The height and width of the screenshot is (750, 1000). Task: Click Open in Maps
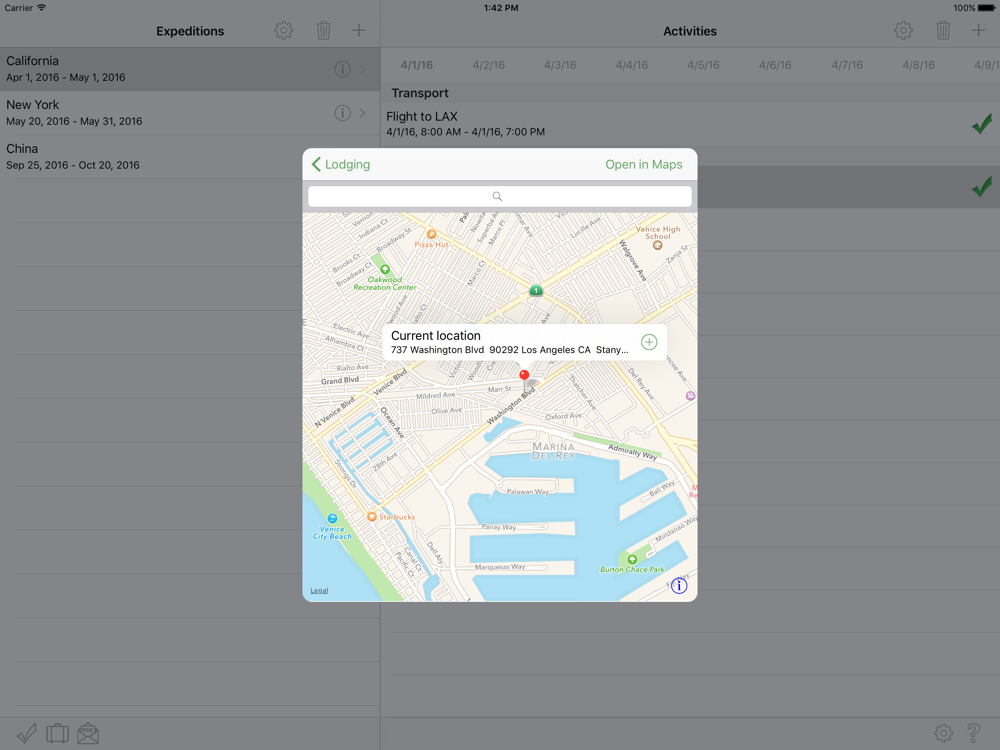click(643, 164)
